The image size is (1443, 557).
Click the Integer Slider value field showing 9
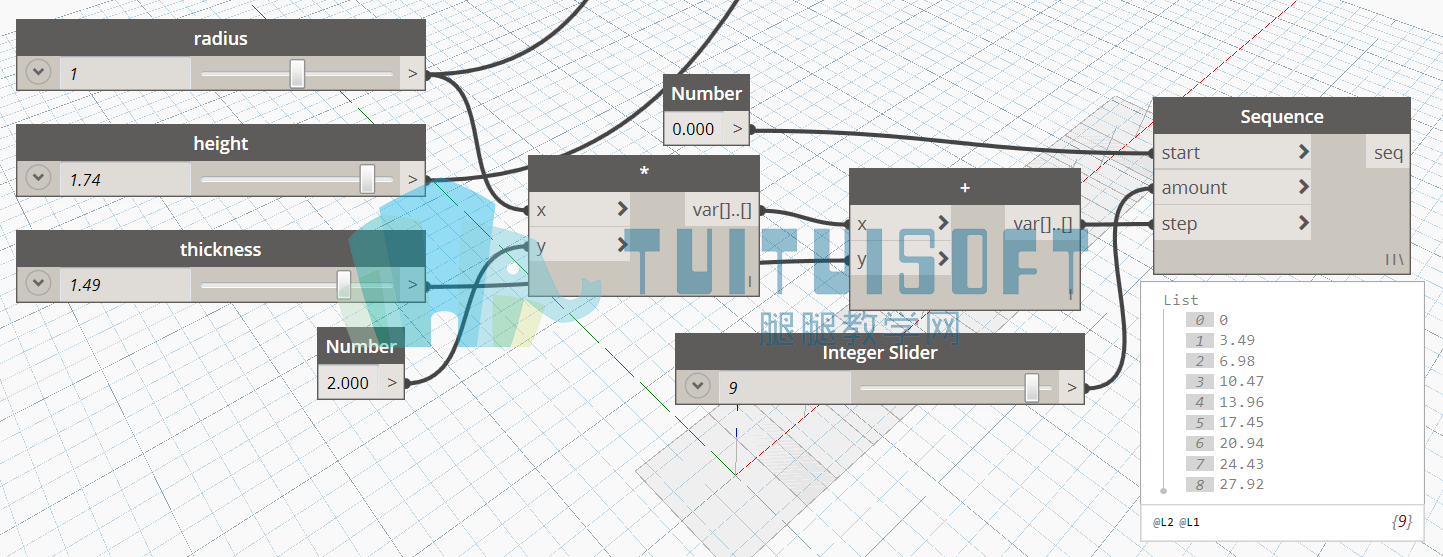784,387
